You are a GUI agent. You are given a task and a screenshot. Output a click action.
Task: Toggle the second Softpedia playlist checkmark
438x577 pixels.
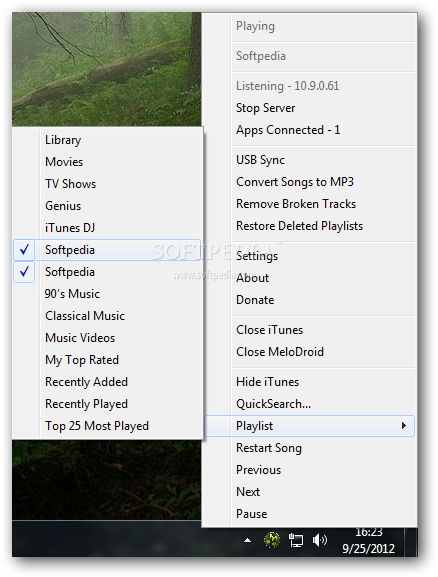click(24, 272)
